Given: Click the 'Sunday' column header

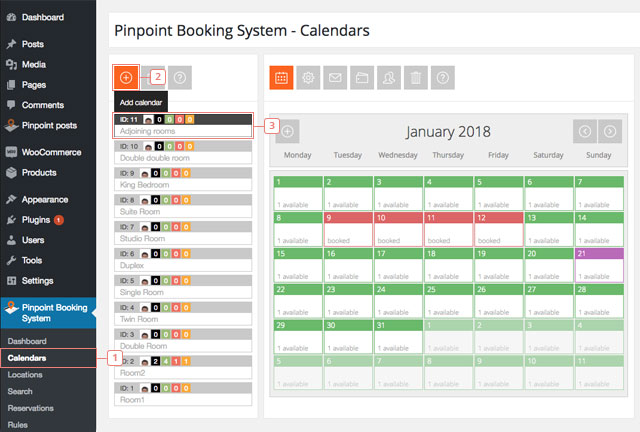Looking at the screenshot, I should pos(599,155).
